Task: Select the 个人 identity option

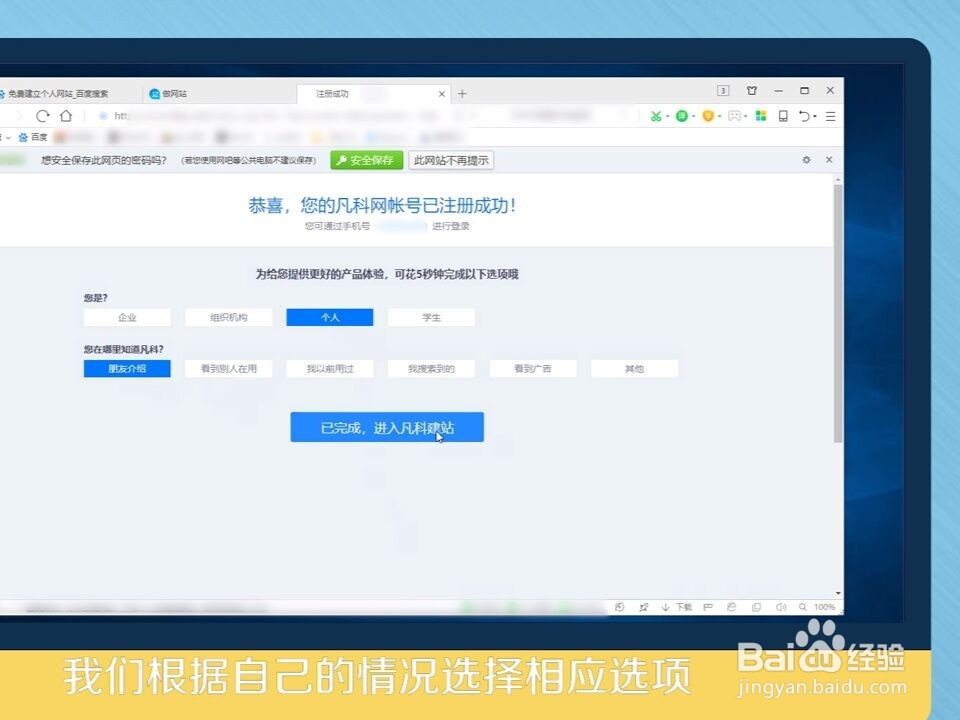Action: coord(330,317)
